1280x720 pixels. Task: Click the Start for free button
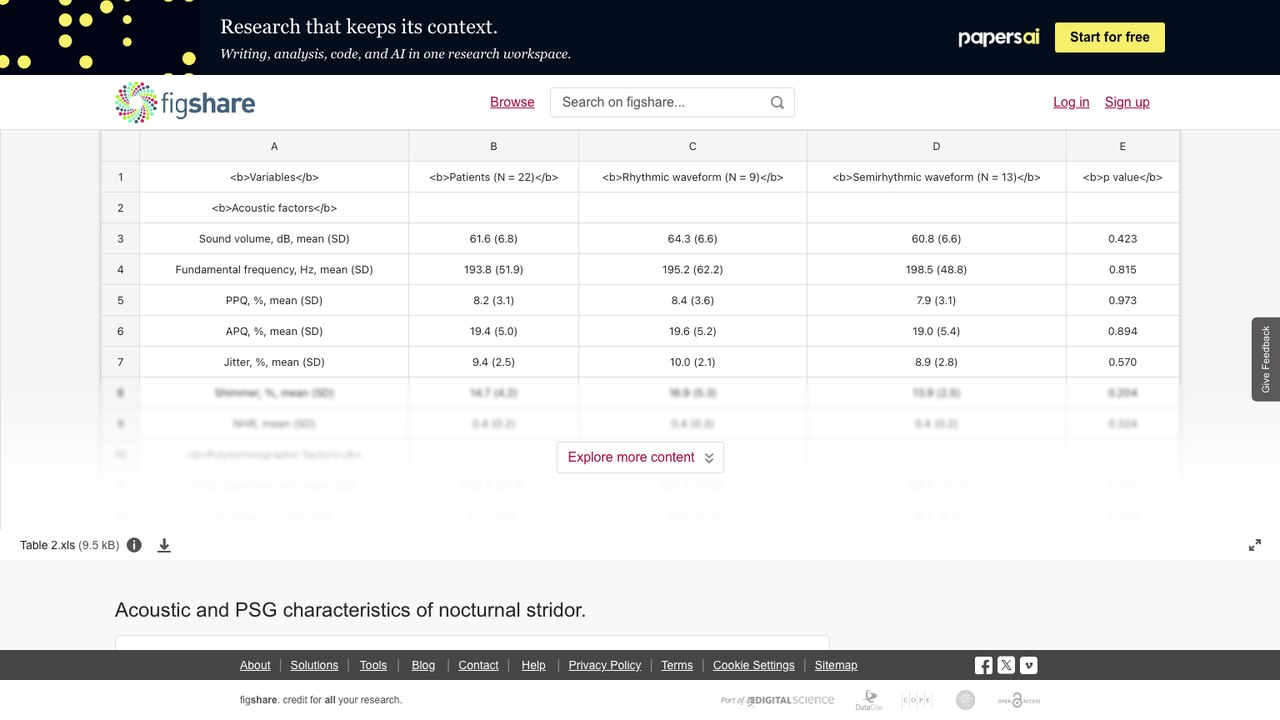[x=1110, y=37]
